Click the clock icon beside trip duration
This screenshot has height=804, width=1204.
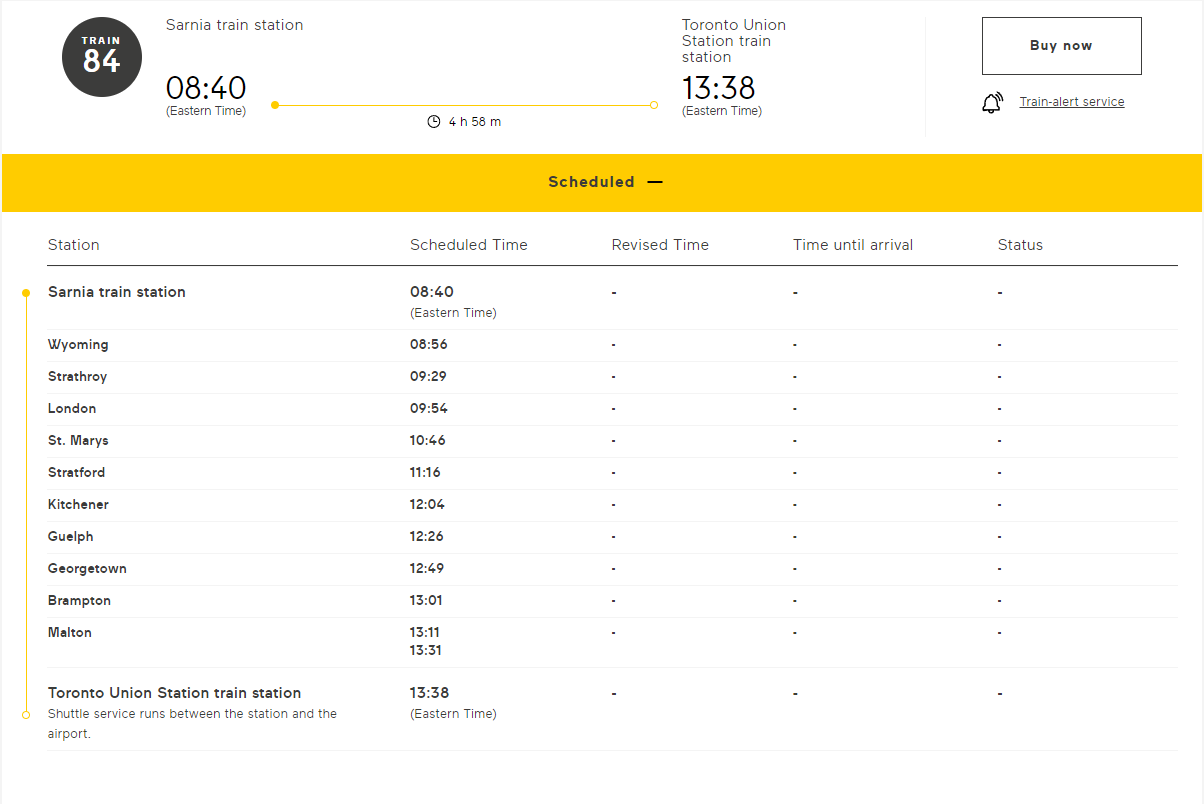click(x=434, y=122)
